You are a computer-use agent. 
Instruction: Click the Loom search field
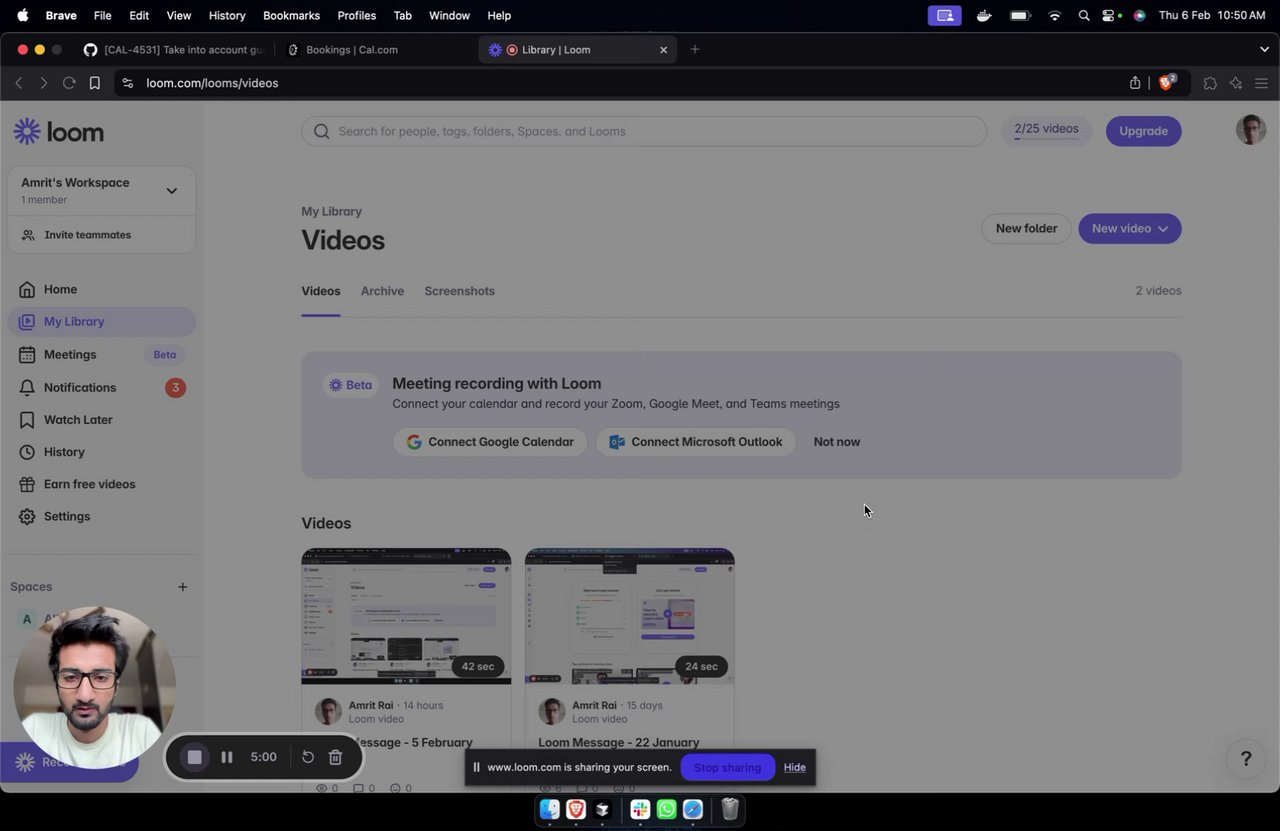(644, 131)
